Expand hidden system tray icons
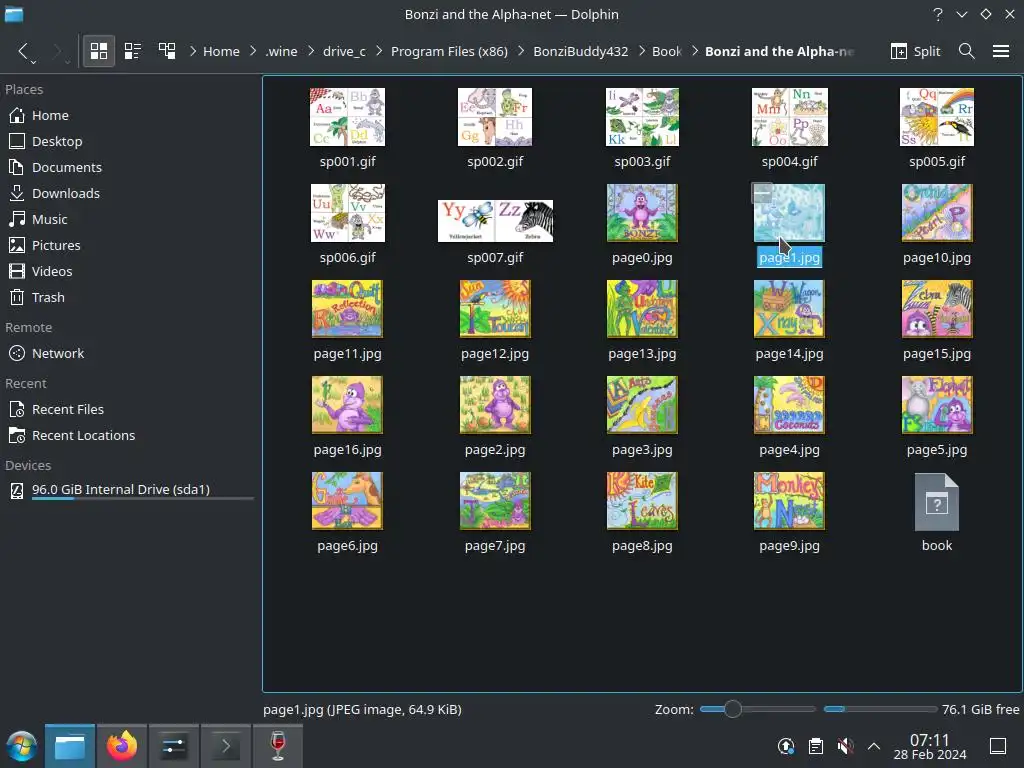The width and height of the screenshot is (1024, 768). pyautogui.click(x=874, y=746)
